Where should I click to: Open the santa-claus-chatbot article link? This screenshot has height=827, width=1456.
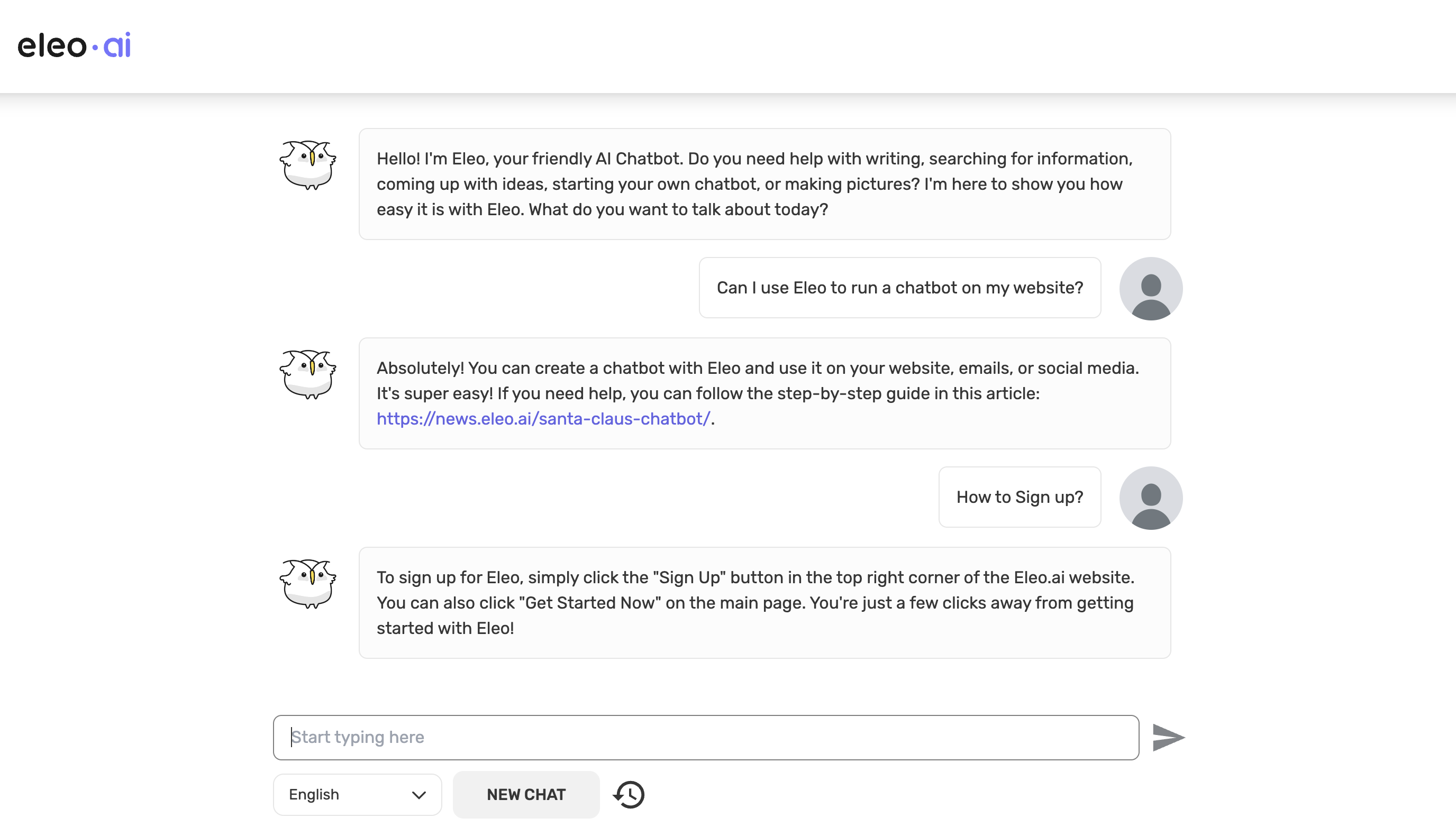coord(543,419)
